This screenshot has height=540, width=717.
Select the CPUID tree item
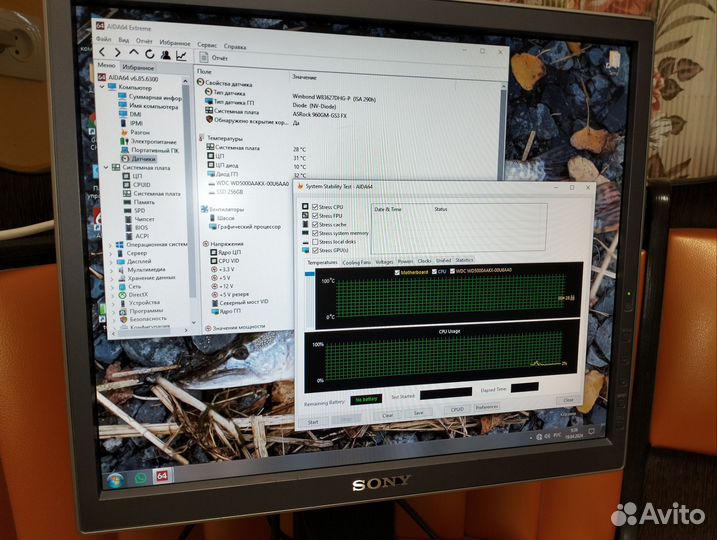(x=142, y=185)
